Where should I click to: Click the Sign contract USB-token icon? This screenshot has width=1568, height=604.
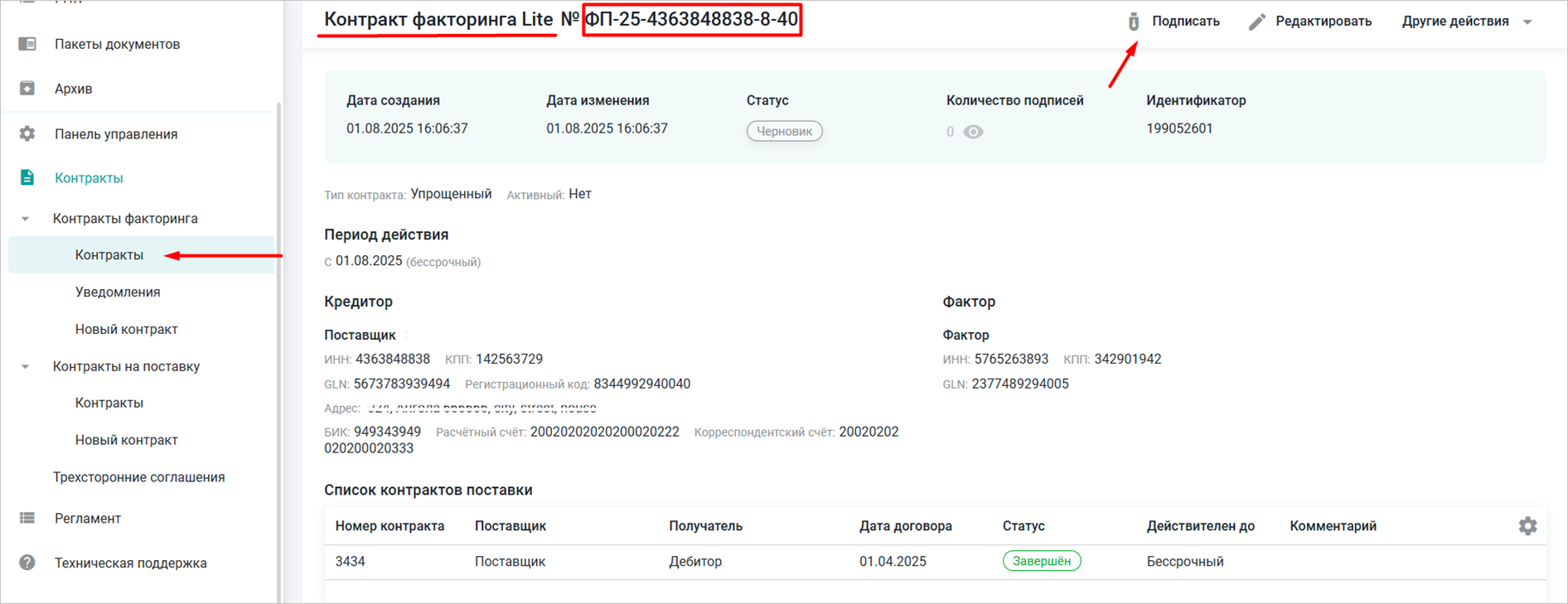[1134, 22]
